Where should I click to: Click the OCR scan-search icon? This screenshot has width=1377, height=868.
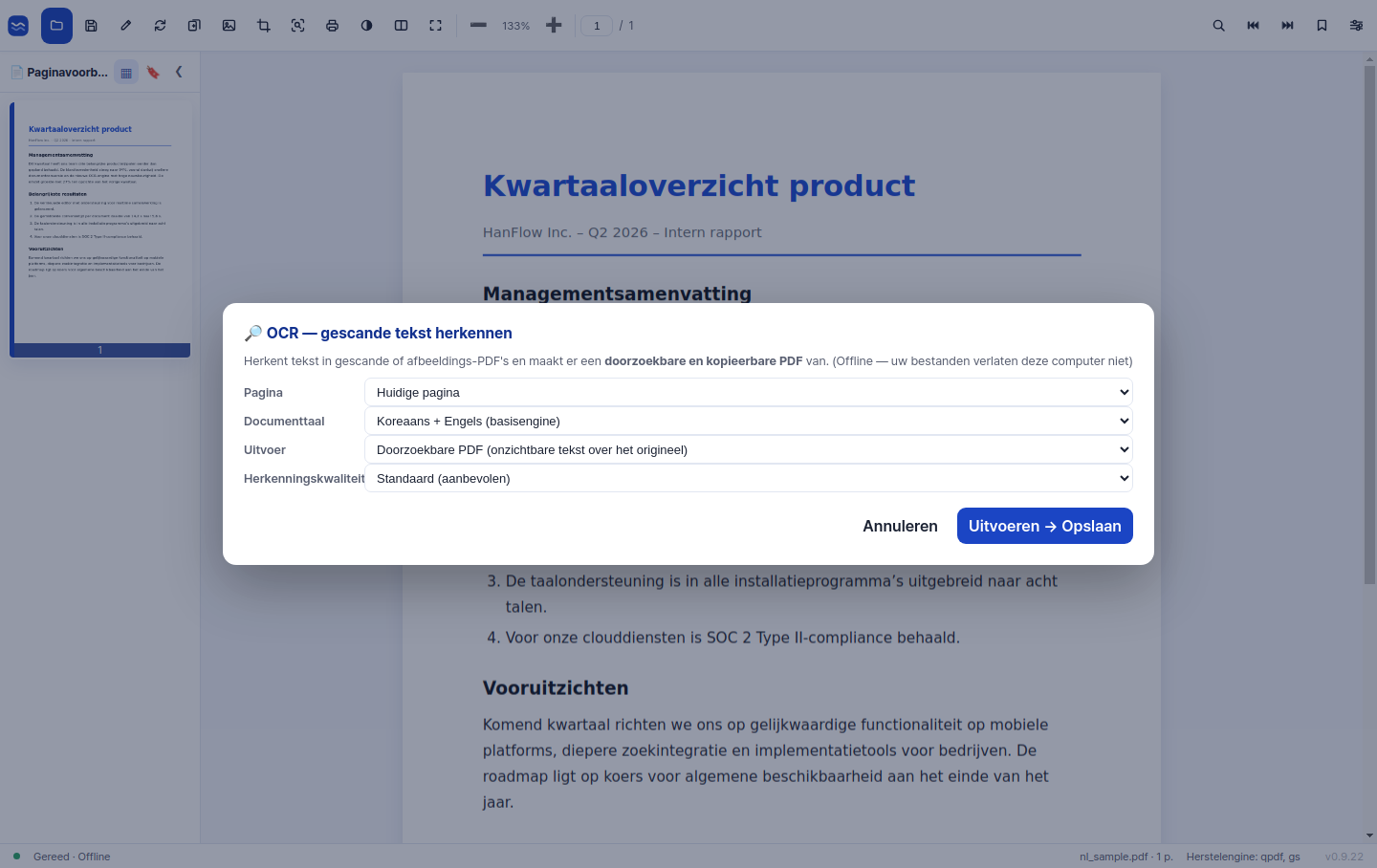(297, 26)
